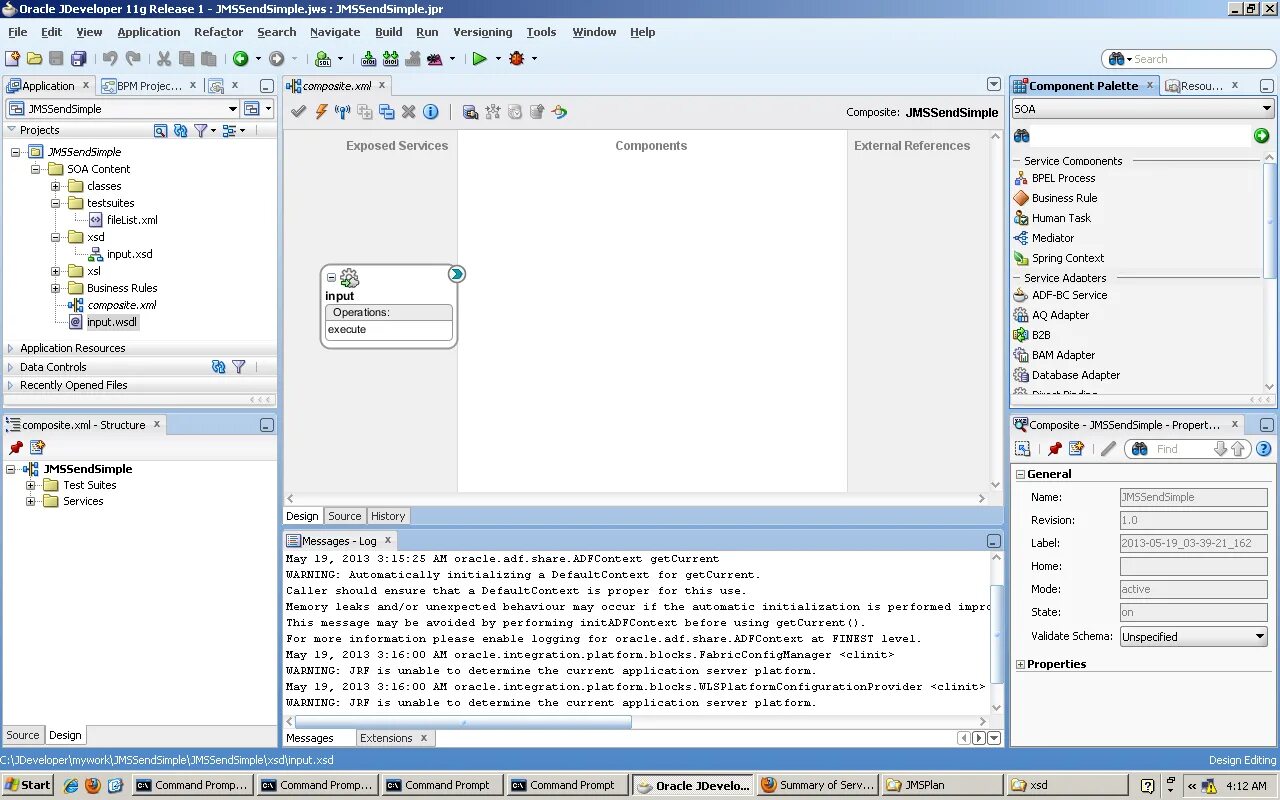Refresh the Projects panel
Viewport: 1280px width, 800px height.
pos(181,130)
